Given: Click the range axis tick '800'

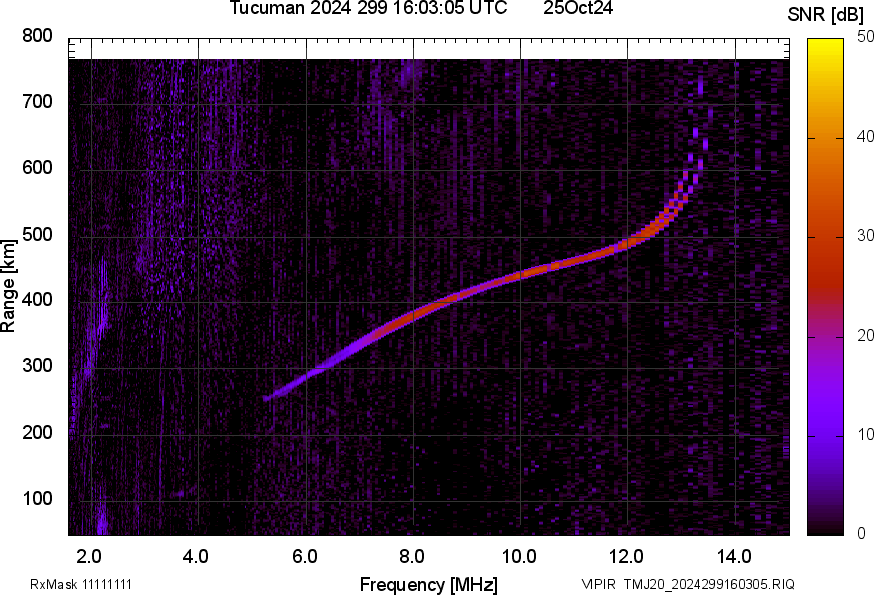Looking at the screenshot, I should [x=37, y=36].
